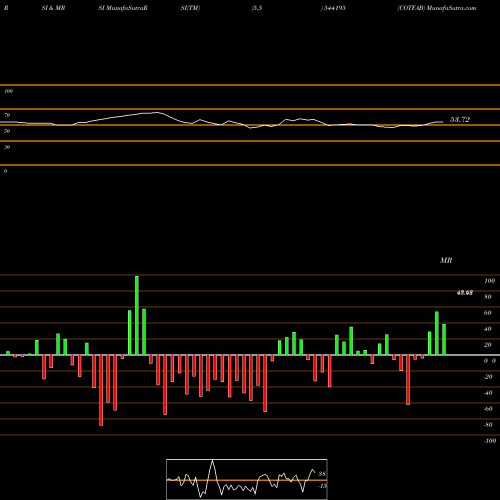Click the RSI axis label 30
500x500 pixels.
click(7, 147)
